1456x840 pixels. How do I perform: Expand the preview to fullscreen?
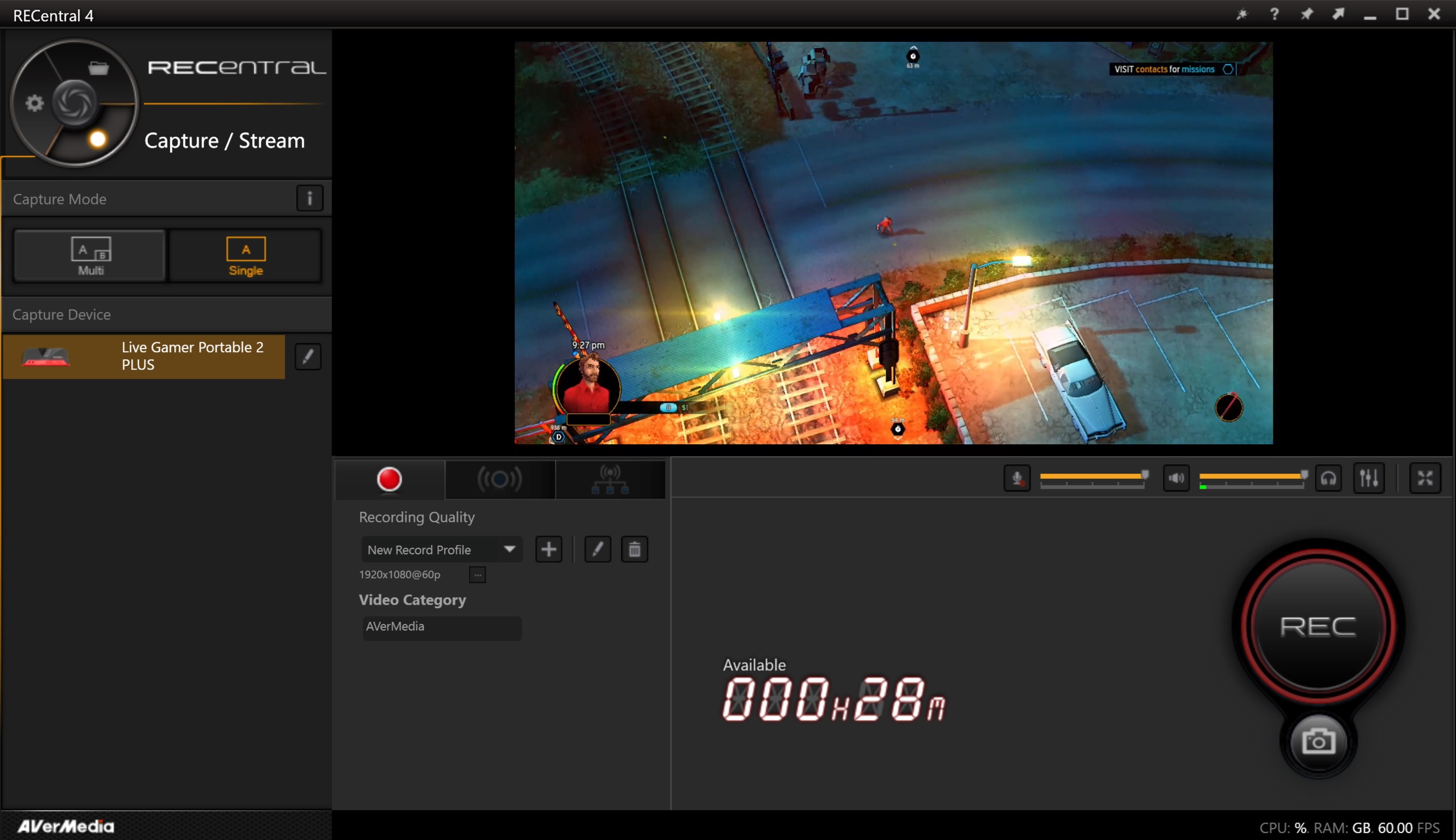click(1425, 477)
